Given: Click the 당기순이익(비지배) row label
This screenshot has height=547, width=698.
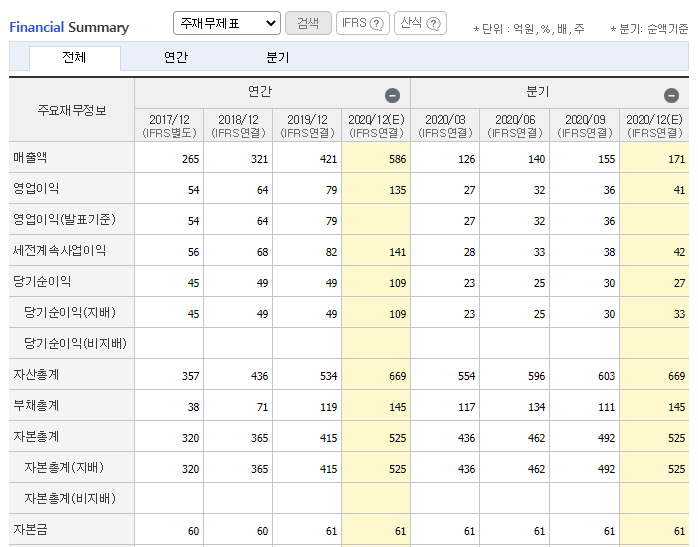Looking at the screenshot, I should (x=75, y=344).
